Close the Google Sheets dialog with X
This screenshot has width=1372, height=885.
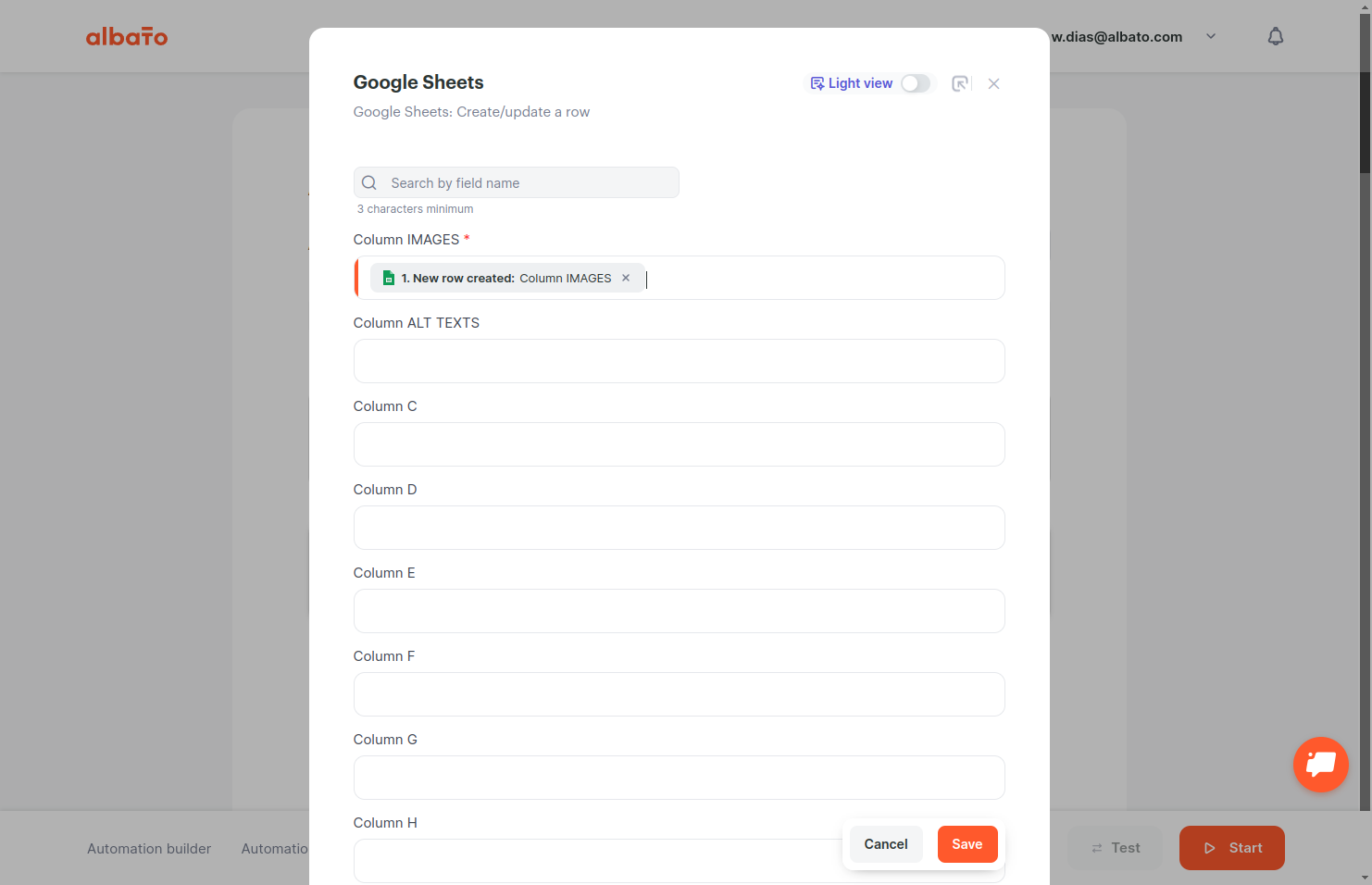point(993,83)
